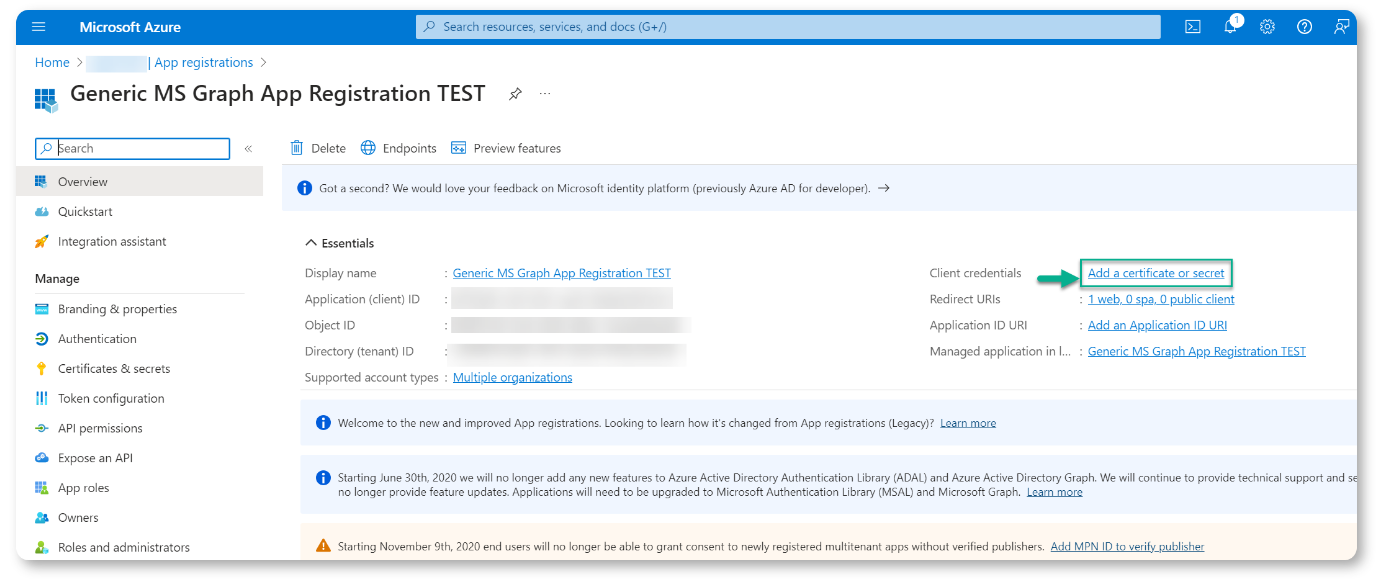Click the API permissions icon
Screen dimensions: 1382x585
coord(41,428)
